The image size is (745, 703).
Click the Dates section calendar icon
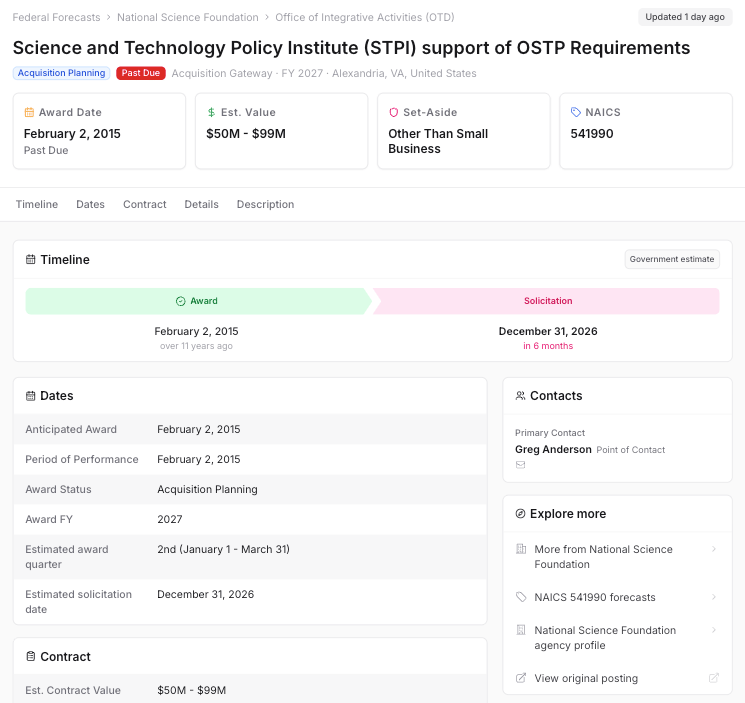30,396
